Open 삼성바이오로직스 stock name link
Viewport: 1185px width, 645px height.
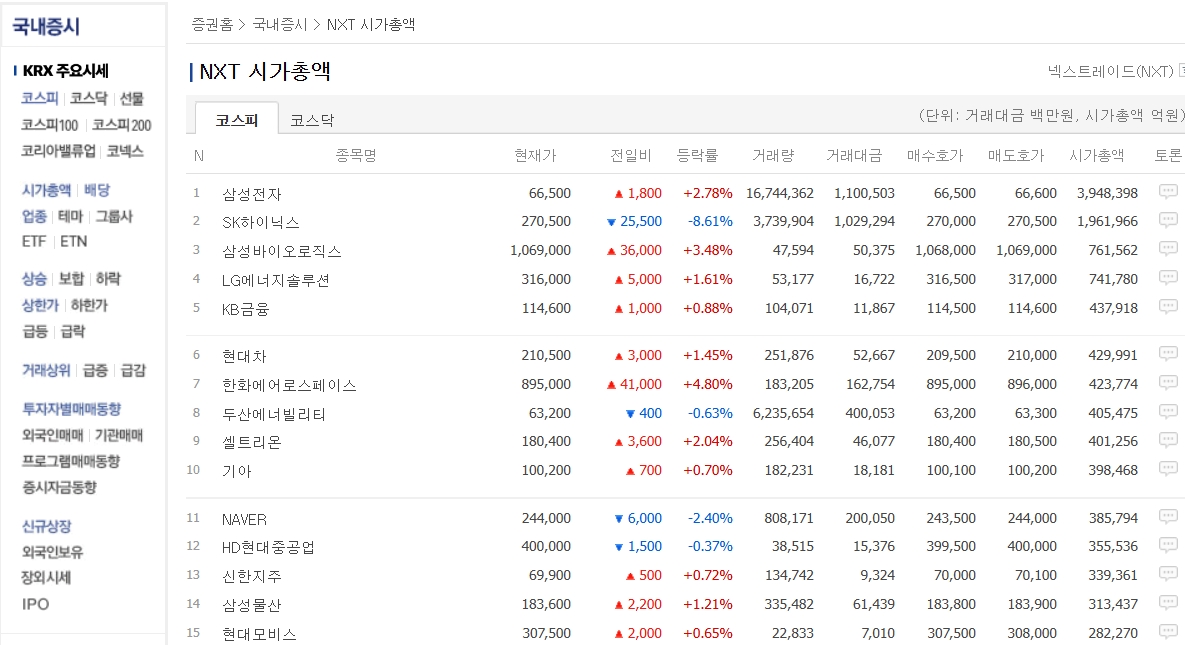point(281,250)
